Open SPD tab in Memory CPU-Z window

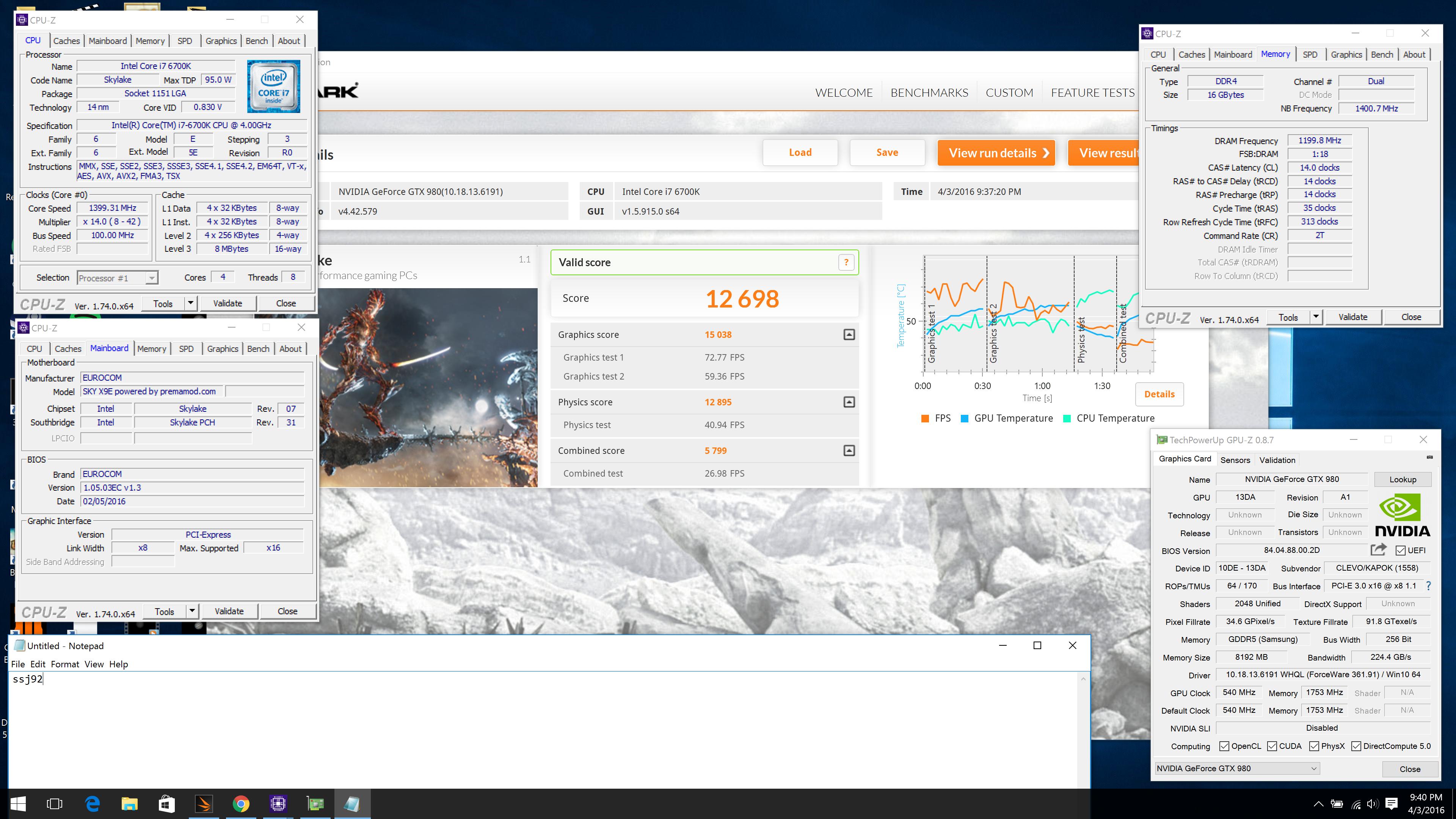1310,54
